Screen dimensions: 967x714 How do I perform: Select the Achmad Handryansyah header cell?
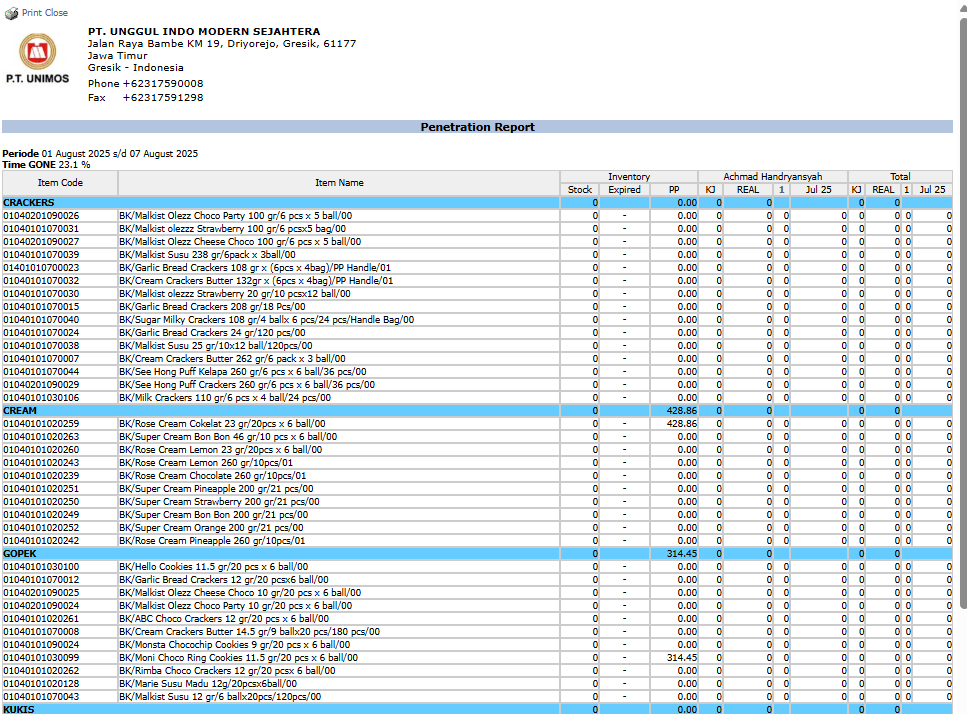coord(773,177)
